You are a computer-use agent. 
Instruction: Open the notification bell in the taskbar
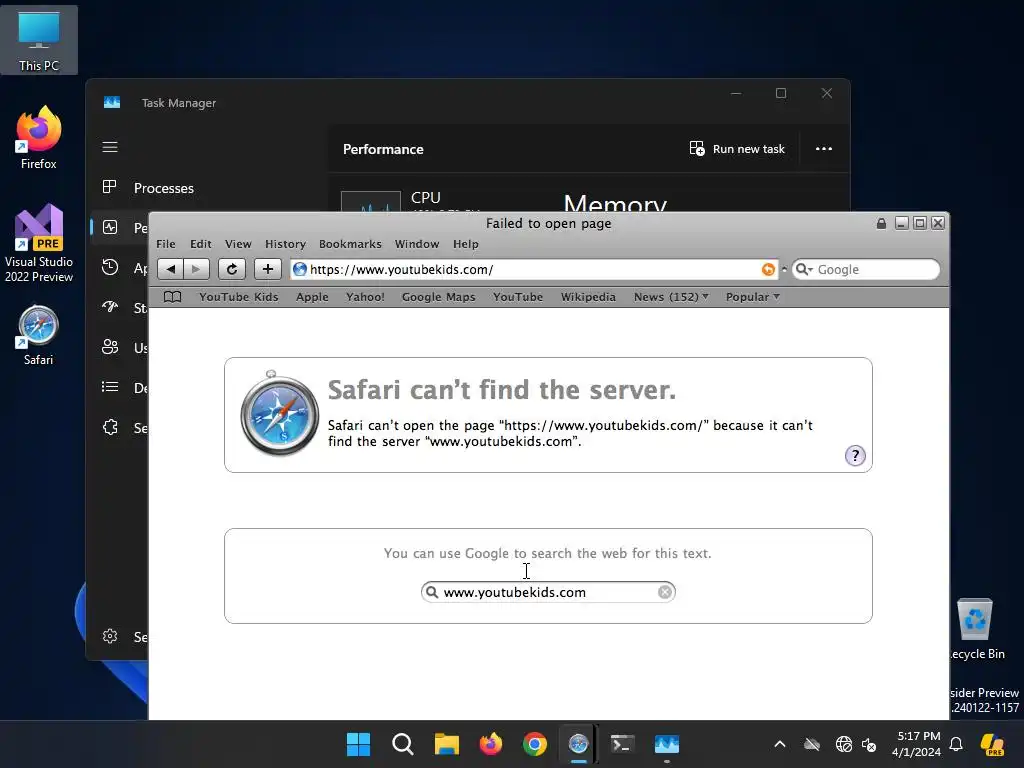[x=956, y=744]
